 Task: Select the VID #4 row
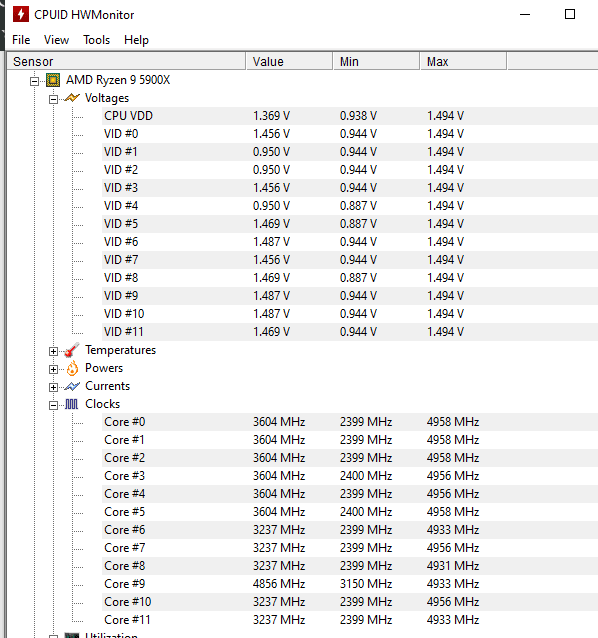(x=350, y=206)
